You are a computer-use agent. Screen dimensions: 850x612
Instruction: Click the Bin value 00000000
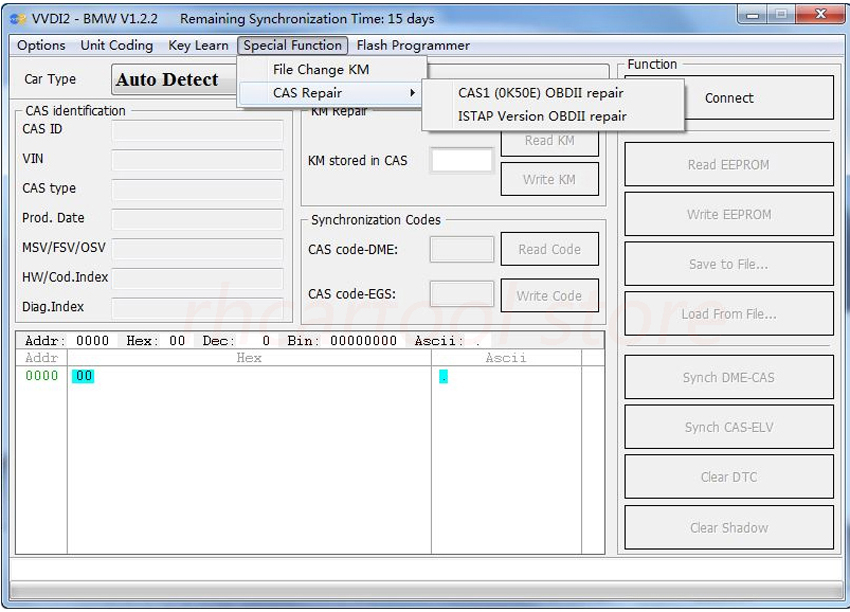click(x=363, y=340)
